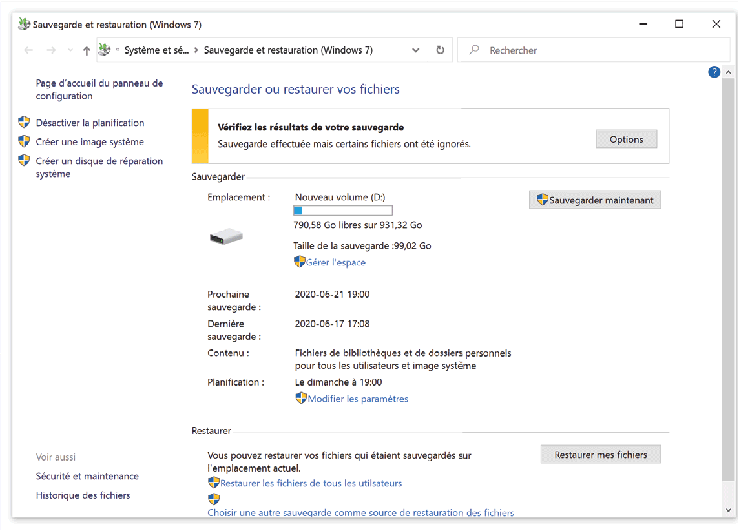Click 'Désactiver la planification' link
Screen dimensions: 750x531
(90, 123)
